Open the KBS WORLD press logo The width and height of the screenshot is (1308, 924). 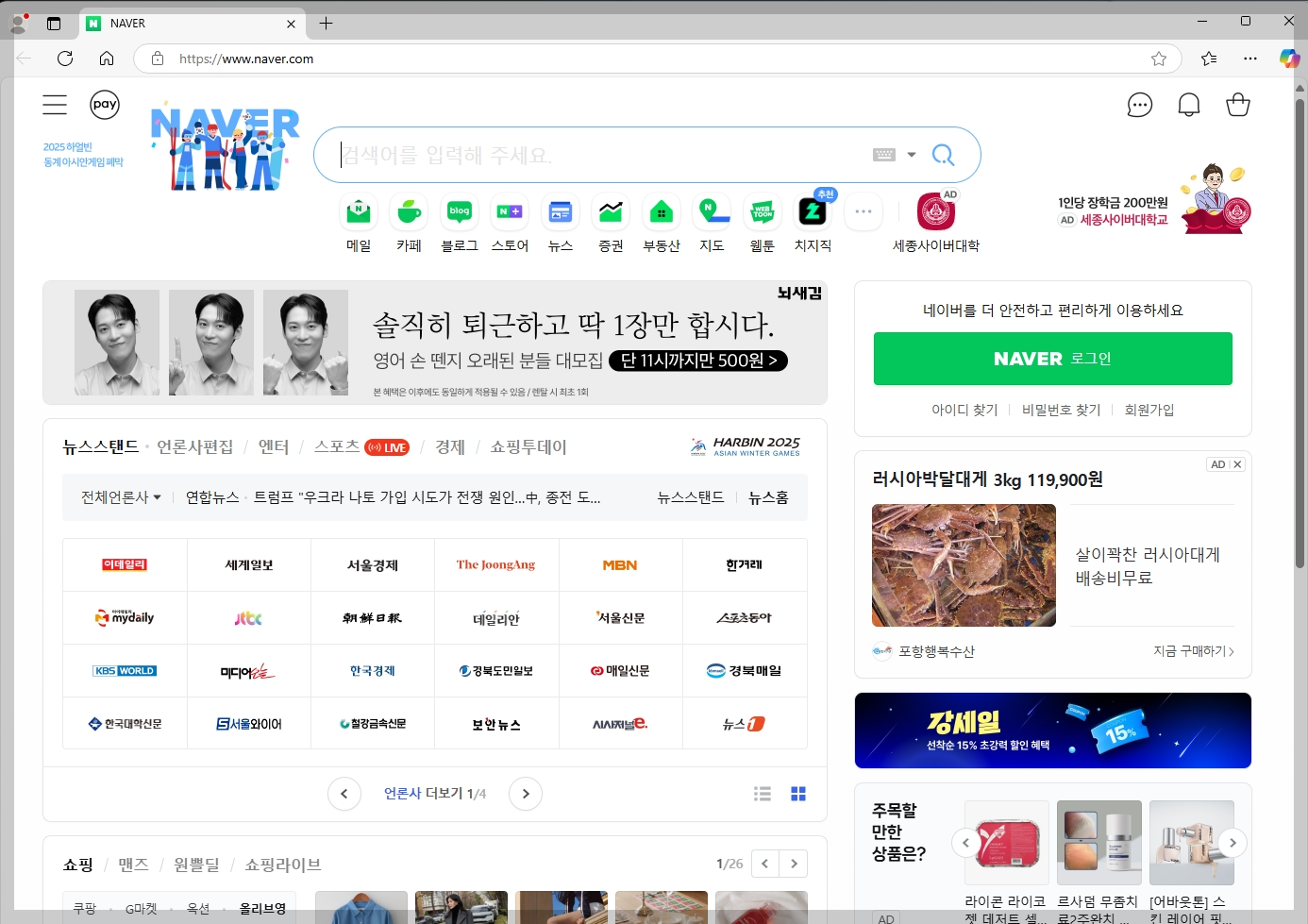point(125,671)
